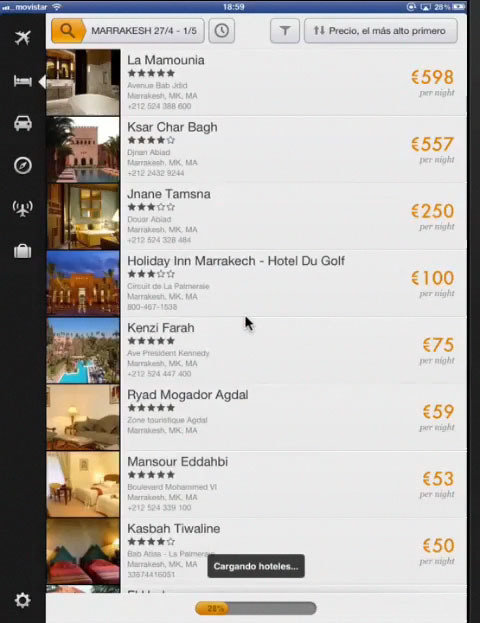Open the flights section airplane icon

23,38
